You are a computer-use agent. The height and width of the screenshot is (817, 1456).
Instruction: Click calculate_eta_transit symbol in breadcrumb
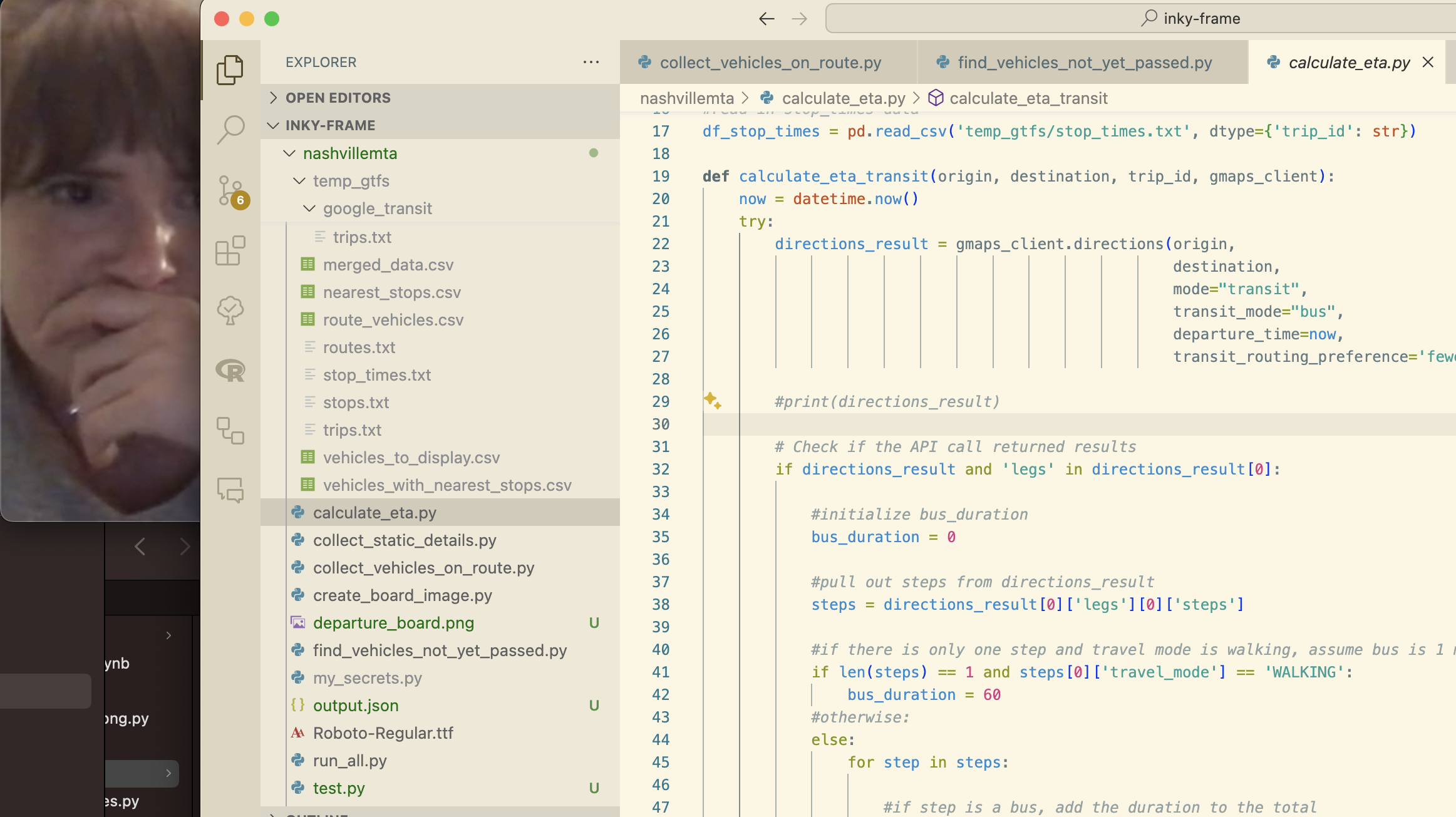[x=1028, y=98]
